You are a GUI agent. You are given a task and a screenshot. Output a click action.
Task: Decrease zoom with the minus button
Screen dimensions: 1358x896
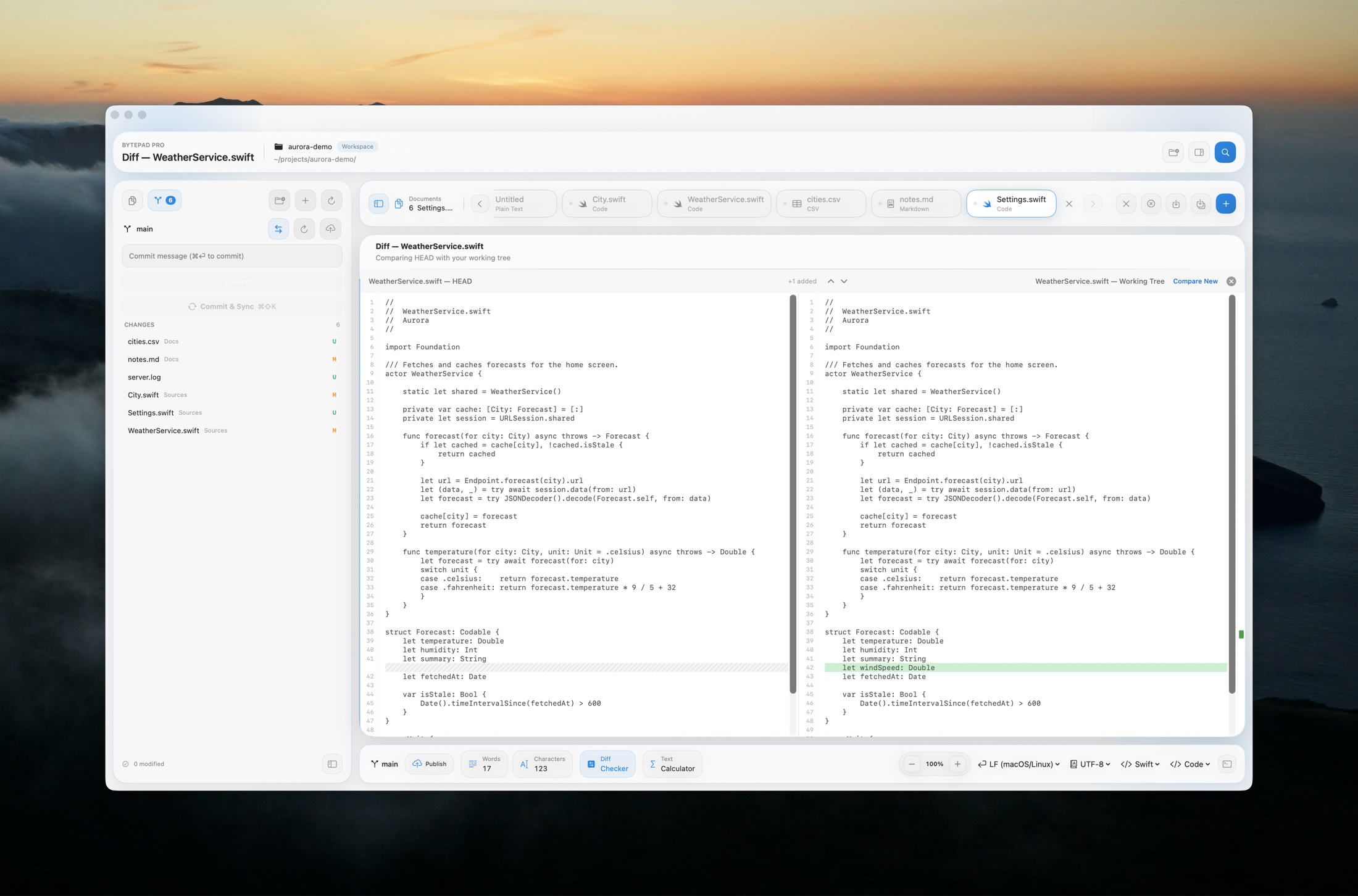click(x=912, y=764)
